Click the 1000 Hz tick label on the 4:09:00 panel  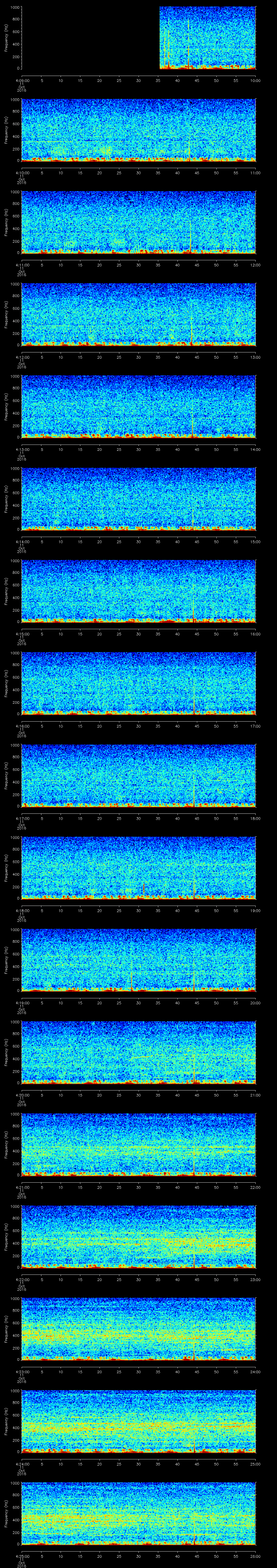(14, 7)
